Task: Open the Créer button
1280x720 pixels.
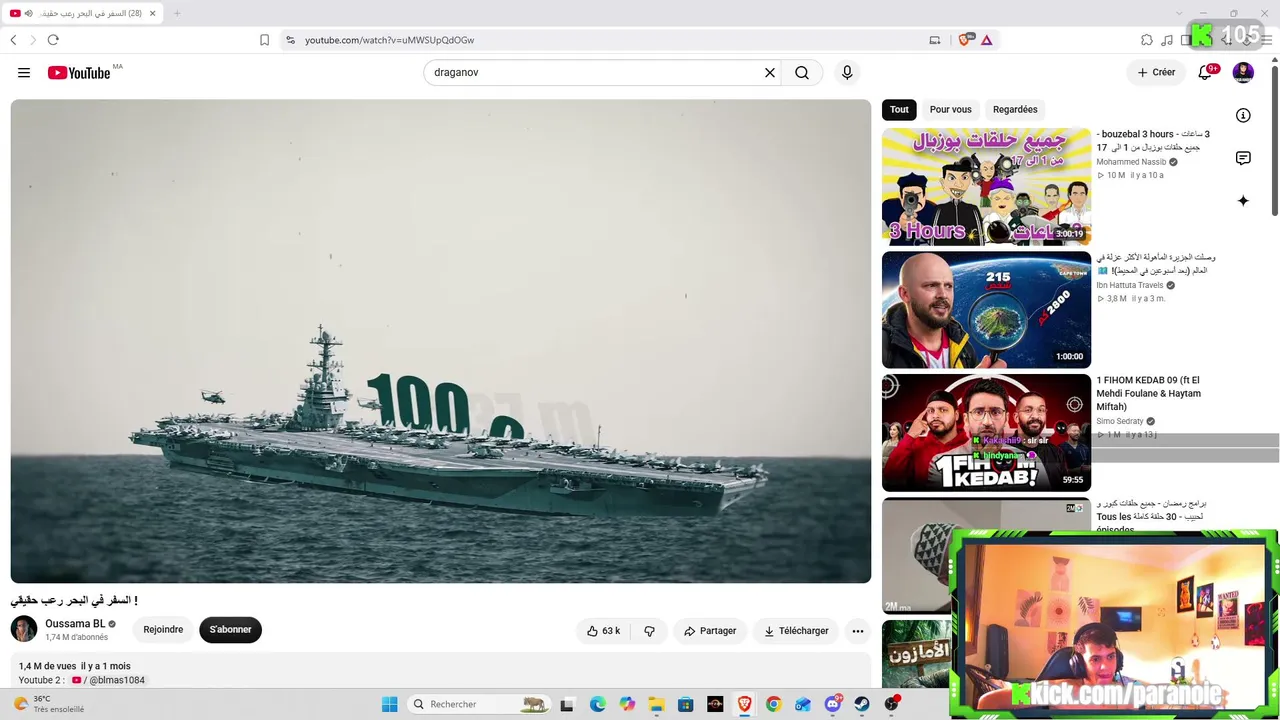Action: tap(1156, 73)
